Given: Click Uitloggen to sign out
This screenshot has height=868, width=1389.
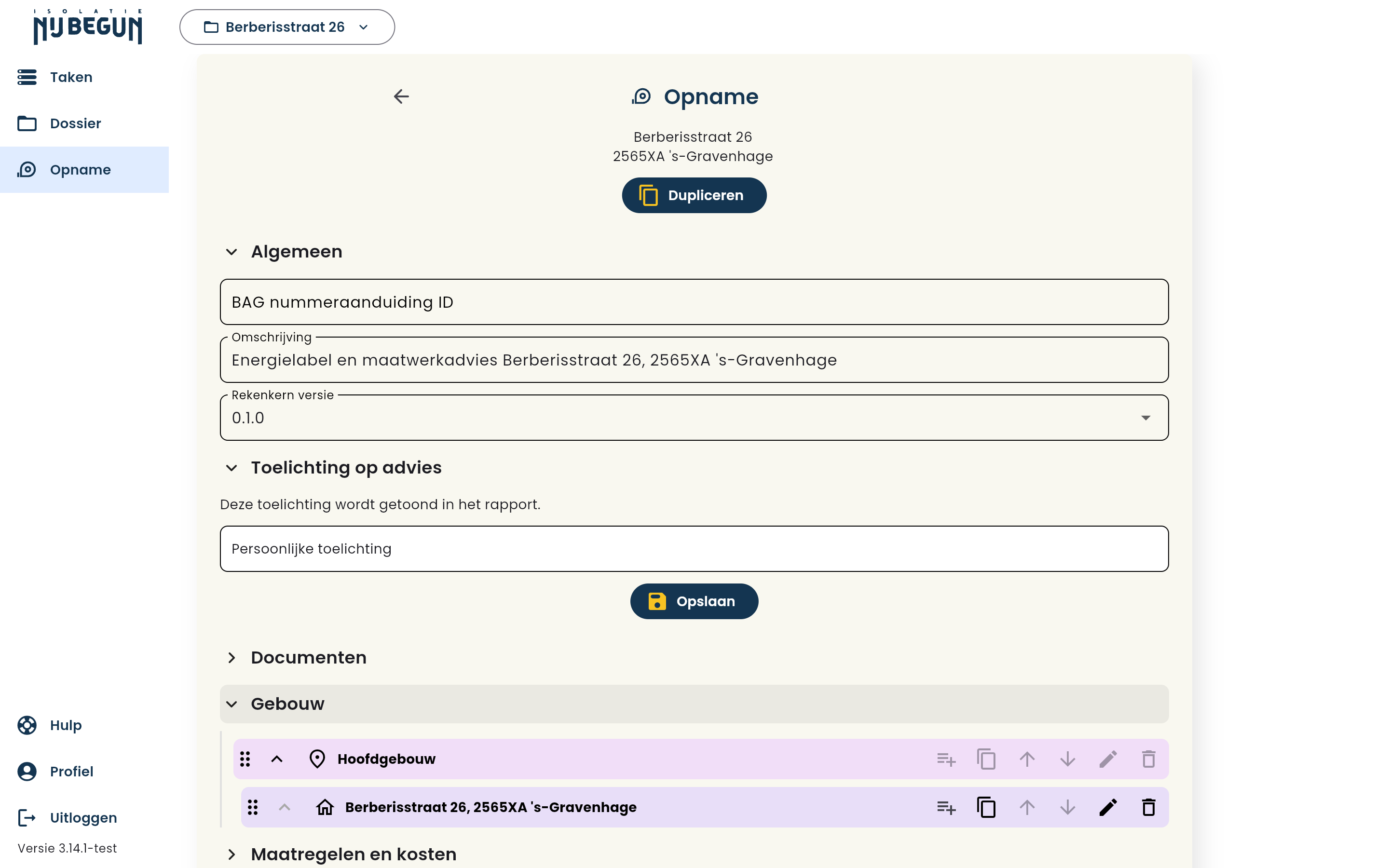Looking at the screenshot, I should 84,817.
